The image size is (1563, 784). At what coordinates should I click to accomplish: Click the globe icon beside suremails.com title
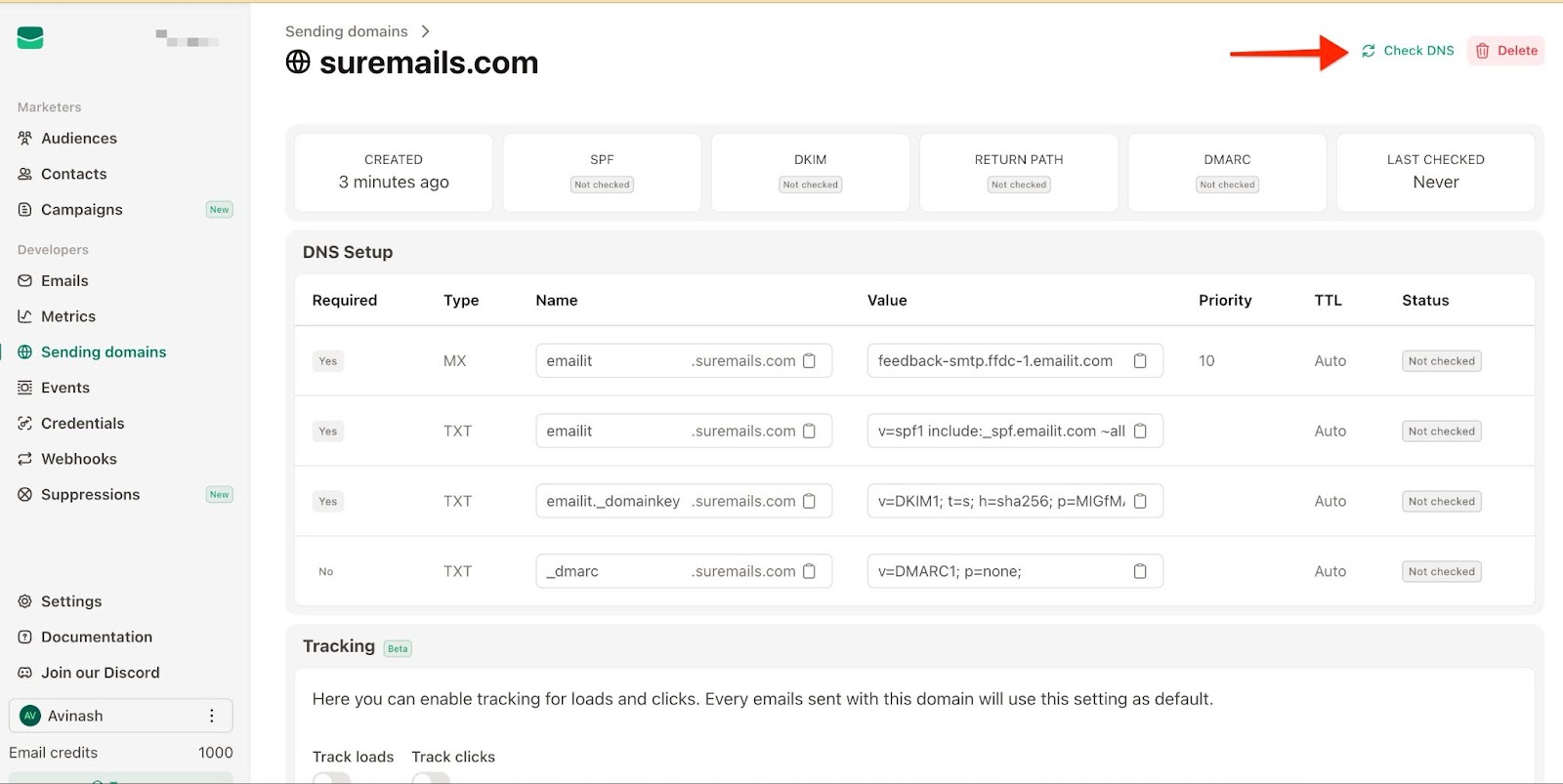(x=298, y=62)
